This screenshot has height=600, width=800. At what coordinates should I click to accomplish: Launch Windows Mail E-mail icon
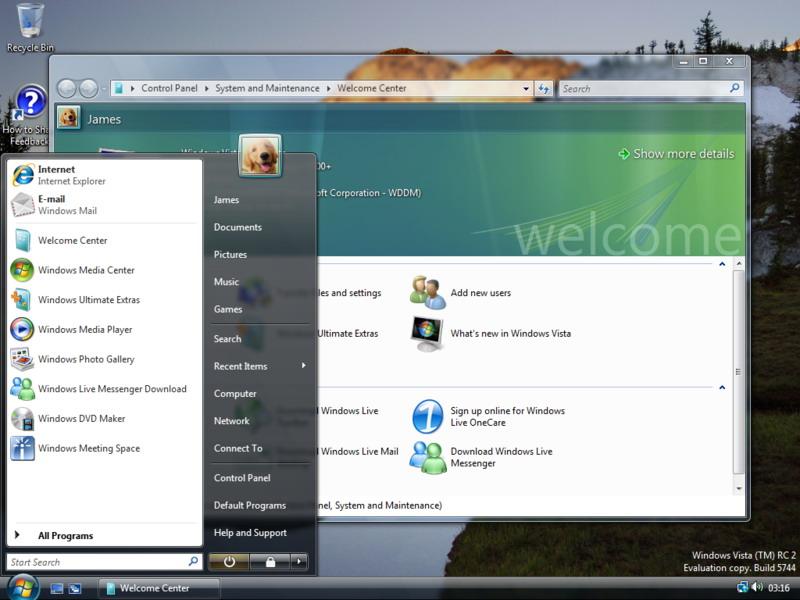click(x=22, y=205)
